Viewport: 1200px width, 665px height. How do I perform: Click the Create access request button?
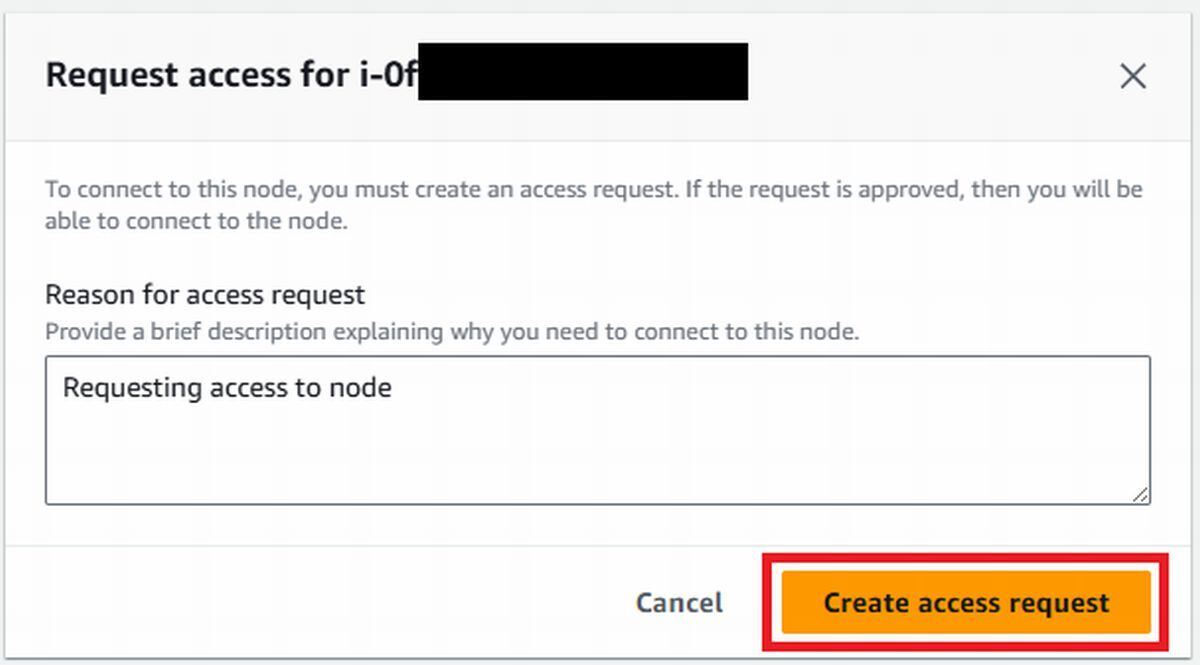tap(966, 603)
